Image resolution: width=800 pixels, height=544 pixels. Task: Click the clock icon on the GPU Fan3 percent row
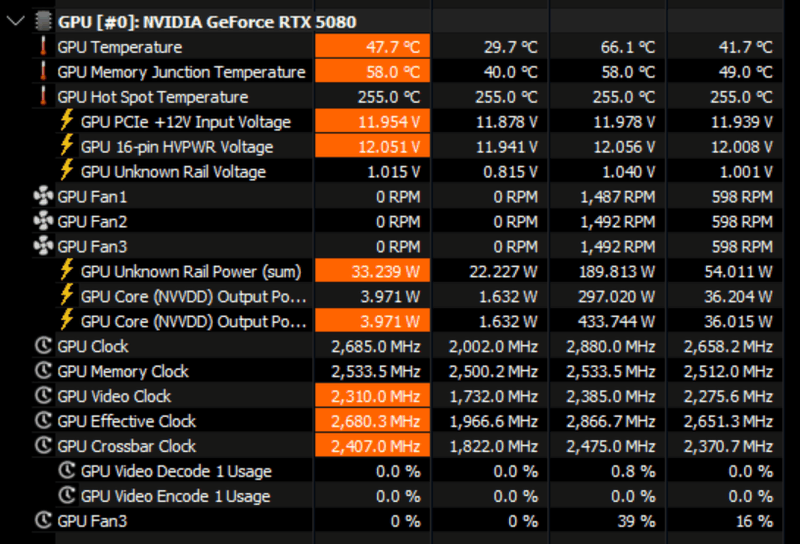[43, 521]
